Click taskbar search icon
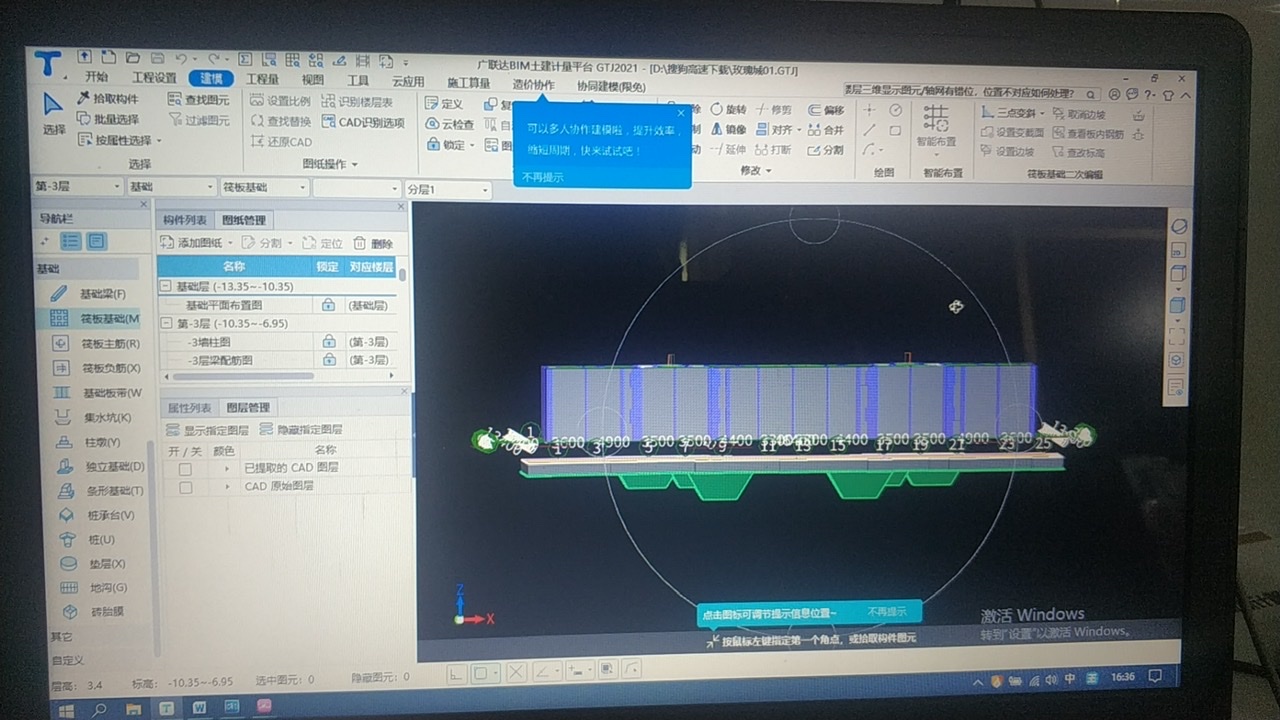Screen dimensions: 1280x720 tap(99, 708)
